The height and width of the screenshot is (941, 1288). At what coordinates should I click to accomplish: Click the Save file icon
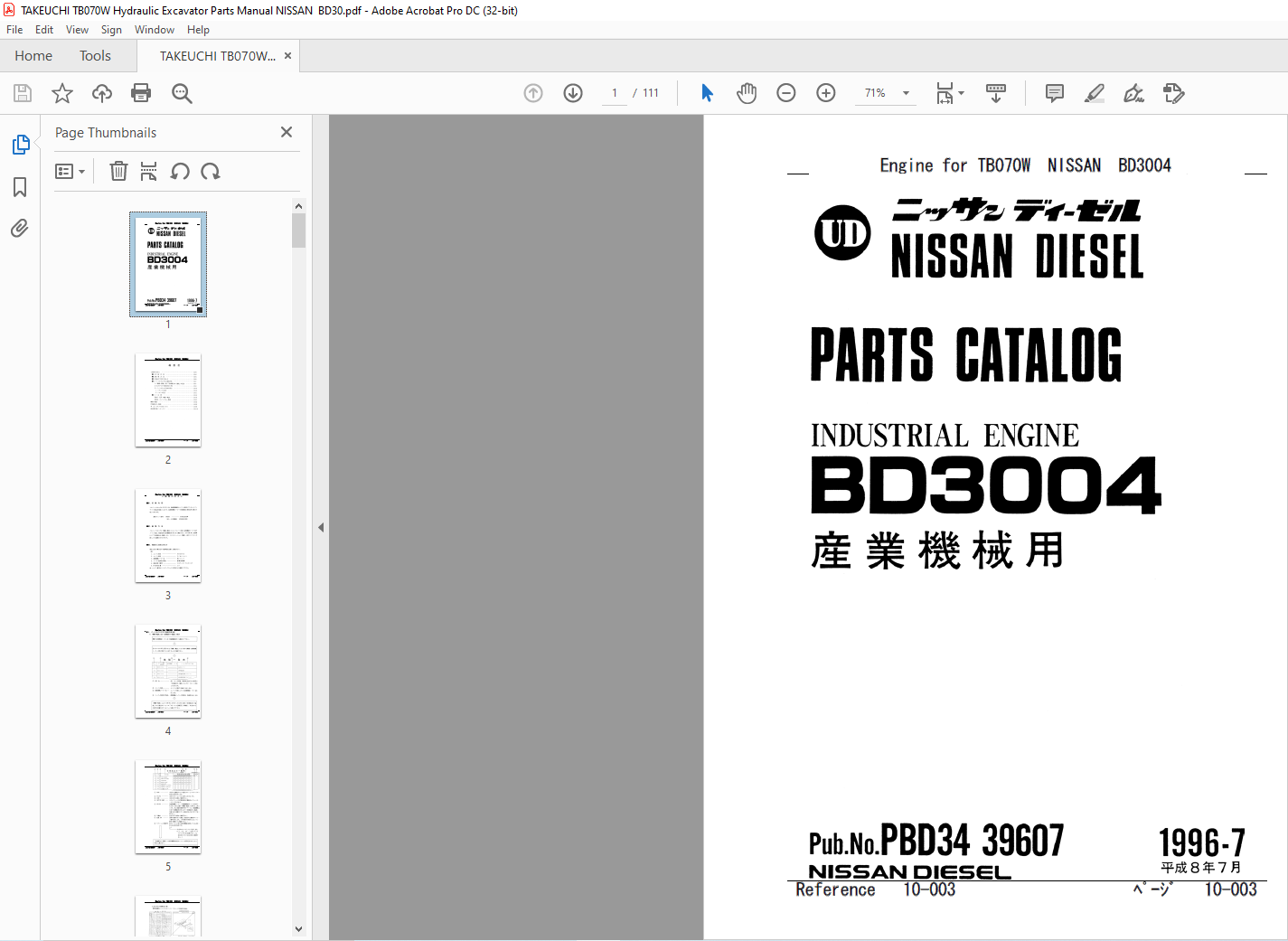pos(23,93)
